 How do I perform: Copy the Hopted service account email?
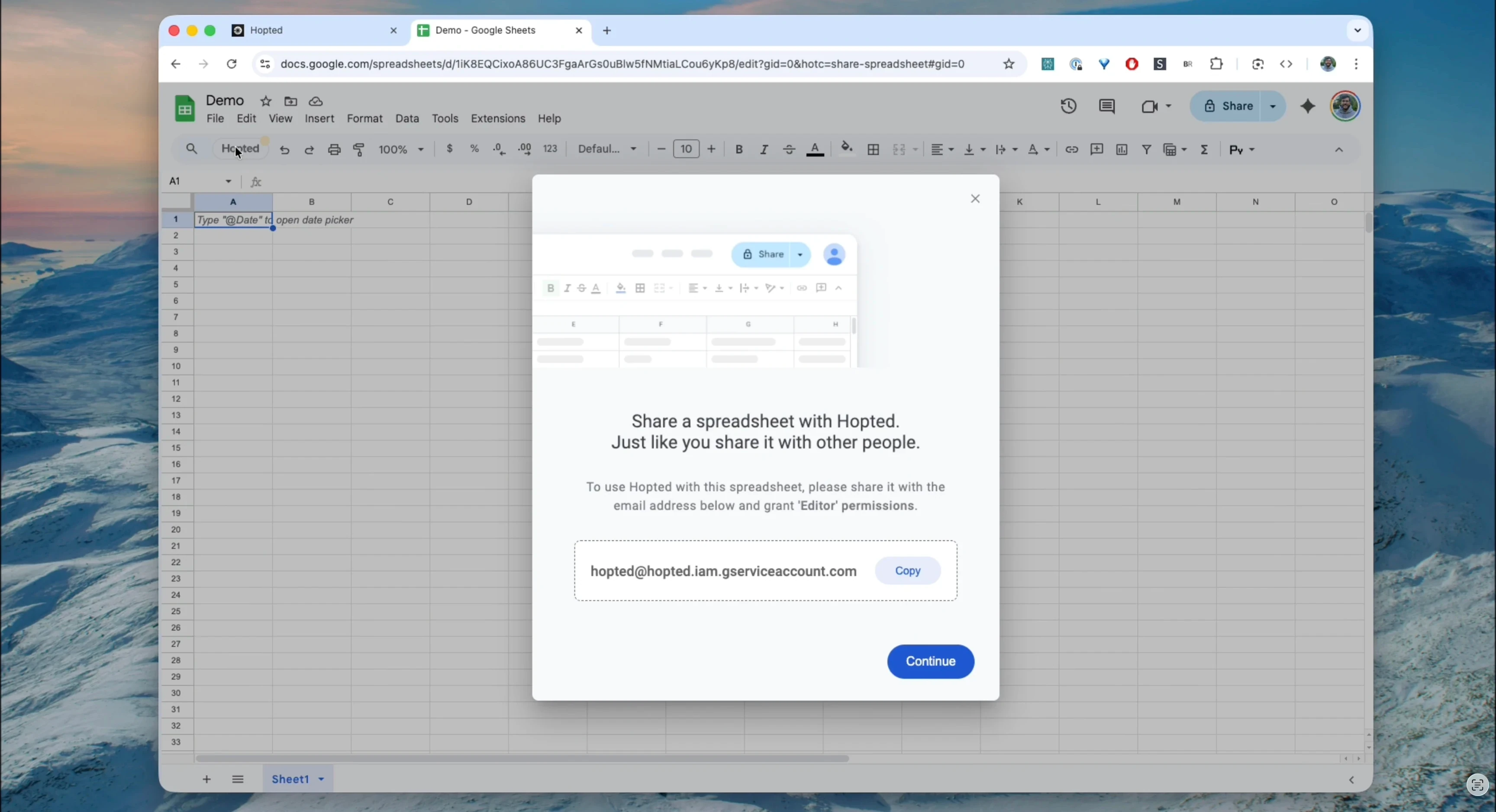(908, 571)
